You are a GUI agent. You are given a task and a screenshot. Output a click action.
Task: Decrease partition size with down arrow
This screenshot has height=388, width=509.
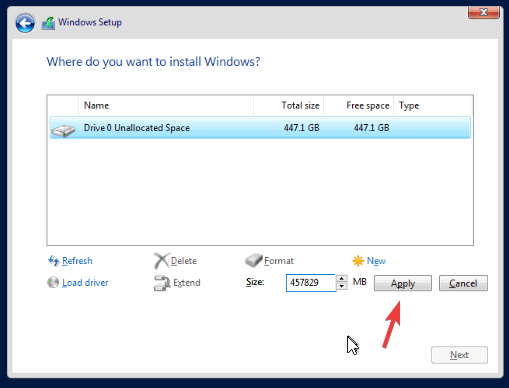[x=342, y=287]
